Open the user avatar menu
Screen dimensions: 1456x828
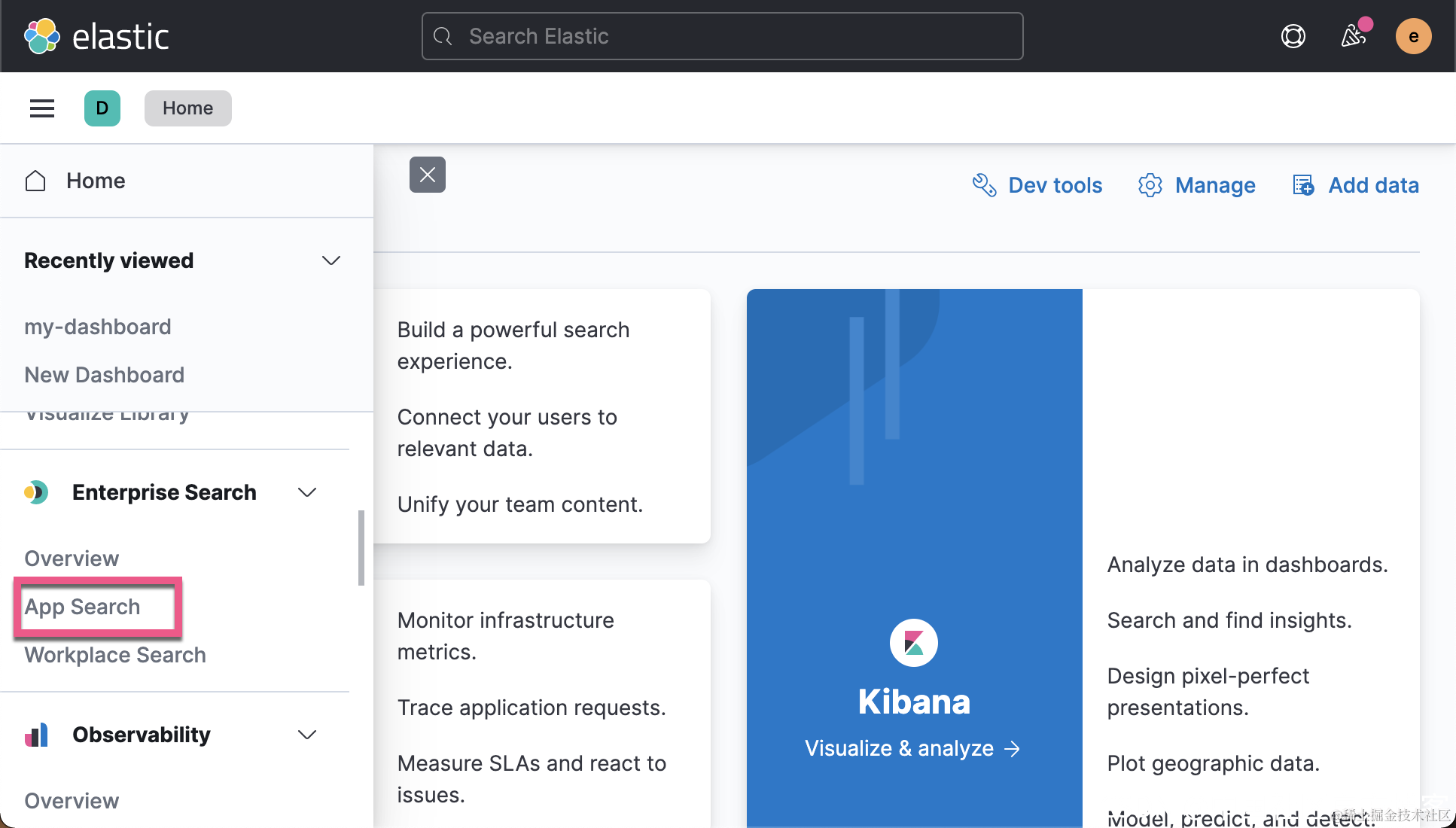[1413, 36]
